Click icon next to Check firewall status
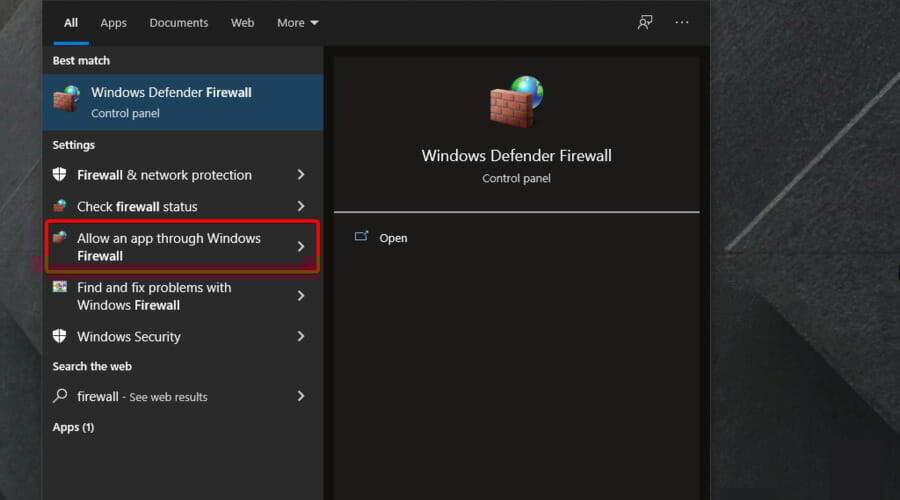Image resolution: width=900 pixels, height=500 pixels. click(59, 206)
